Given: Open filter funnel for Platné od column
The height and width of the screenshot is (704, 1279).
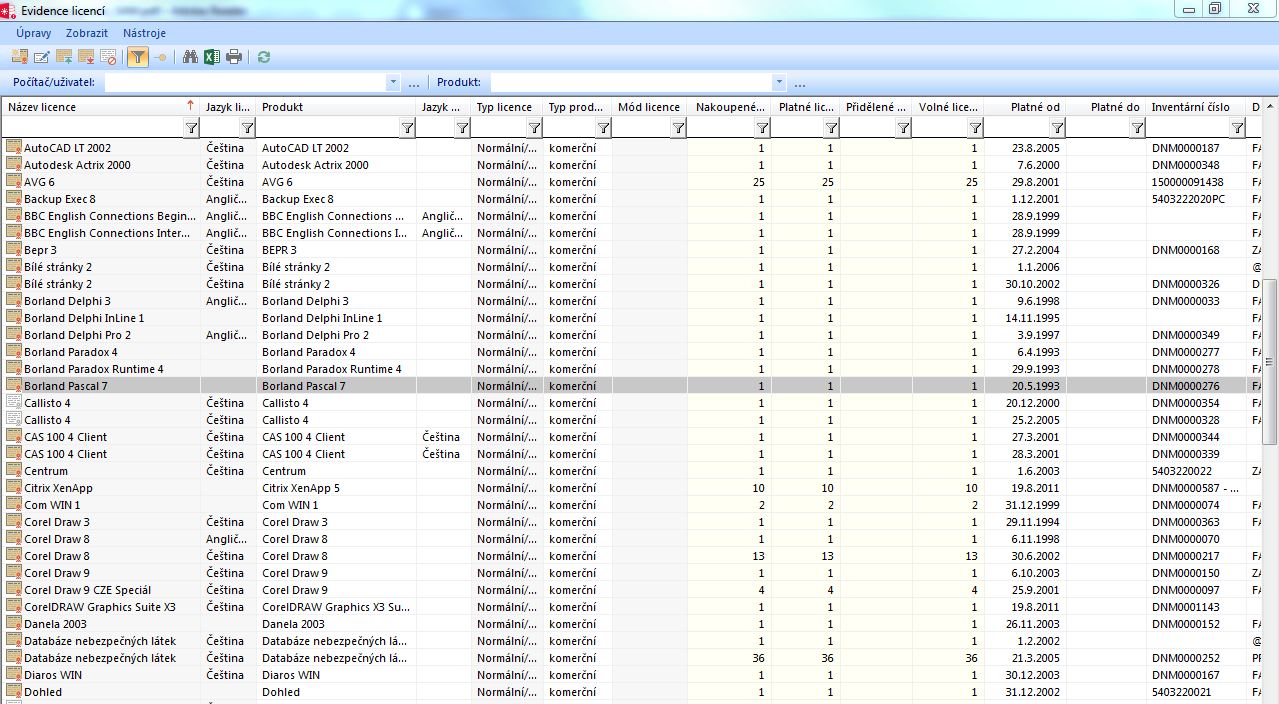Looking at the screenshot, I should click(x=1057, y=127).
